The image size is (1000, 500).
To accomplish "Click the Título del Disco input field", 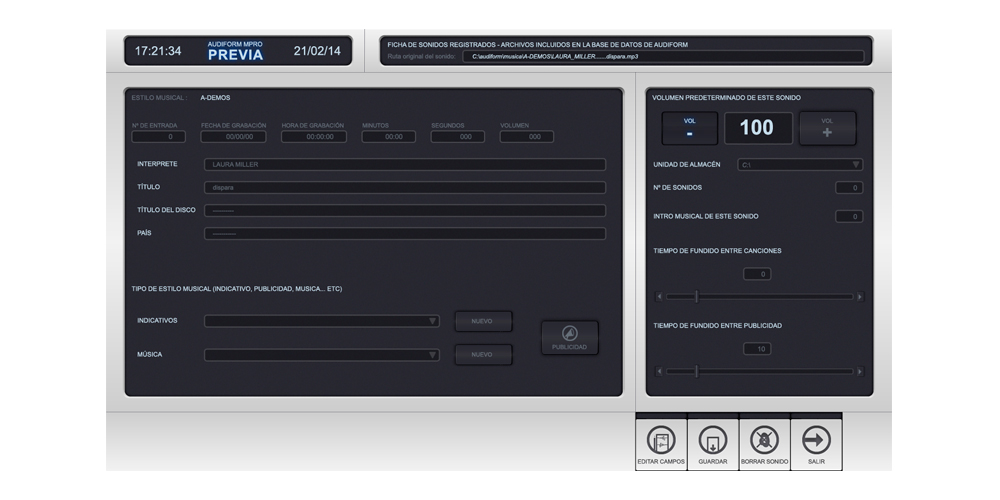I will (404, 210).
